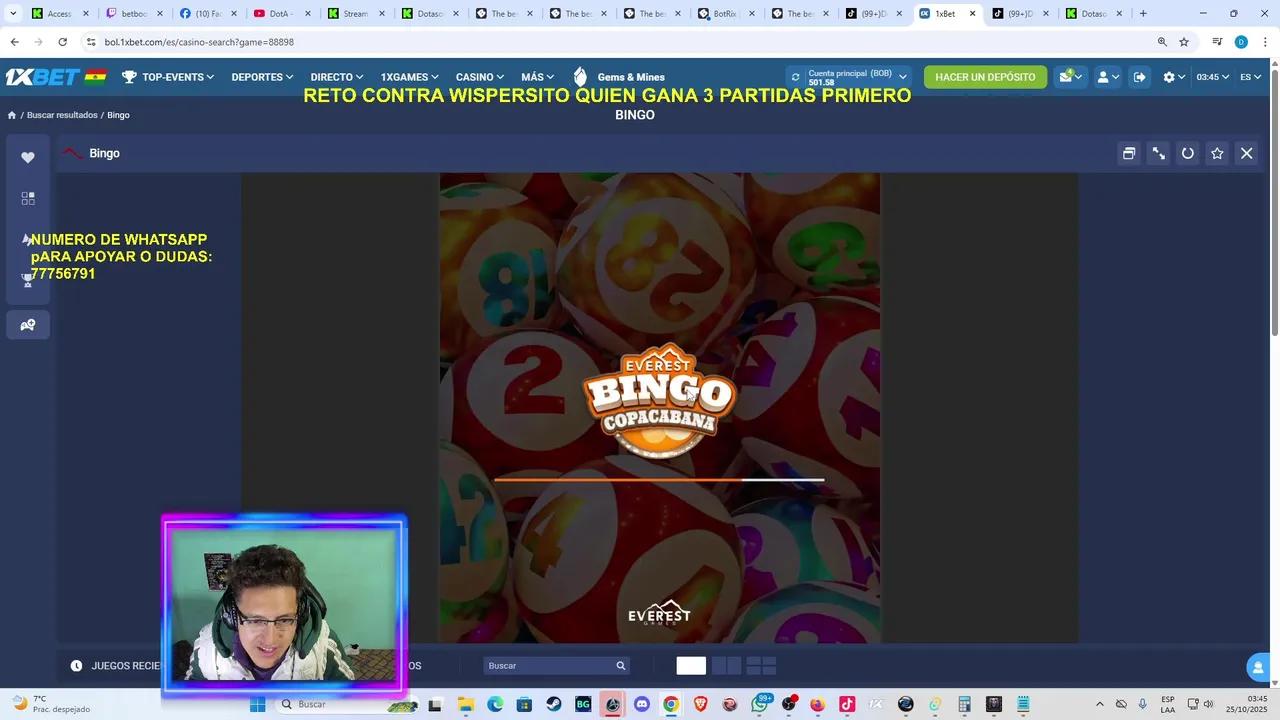Click HACER UN DEPÓSITO button

coord(985,77)
